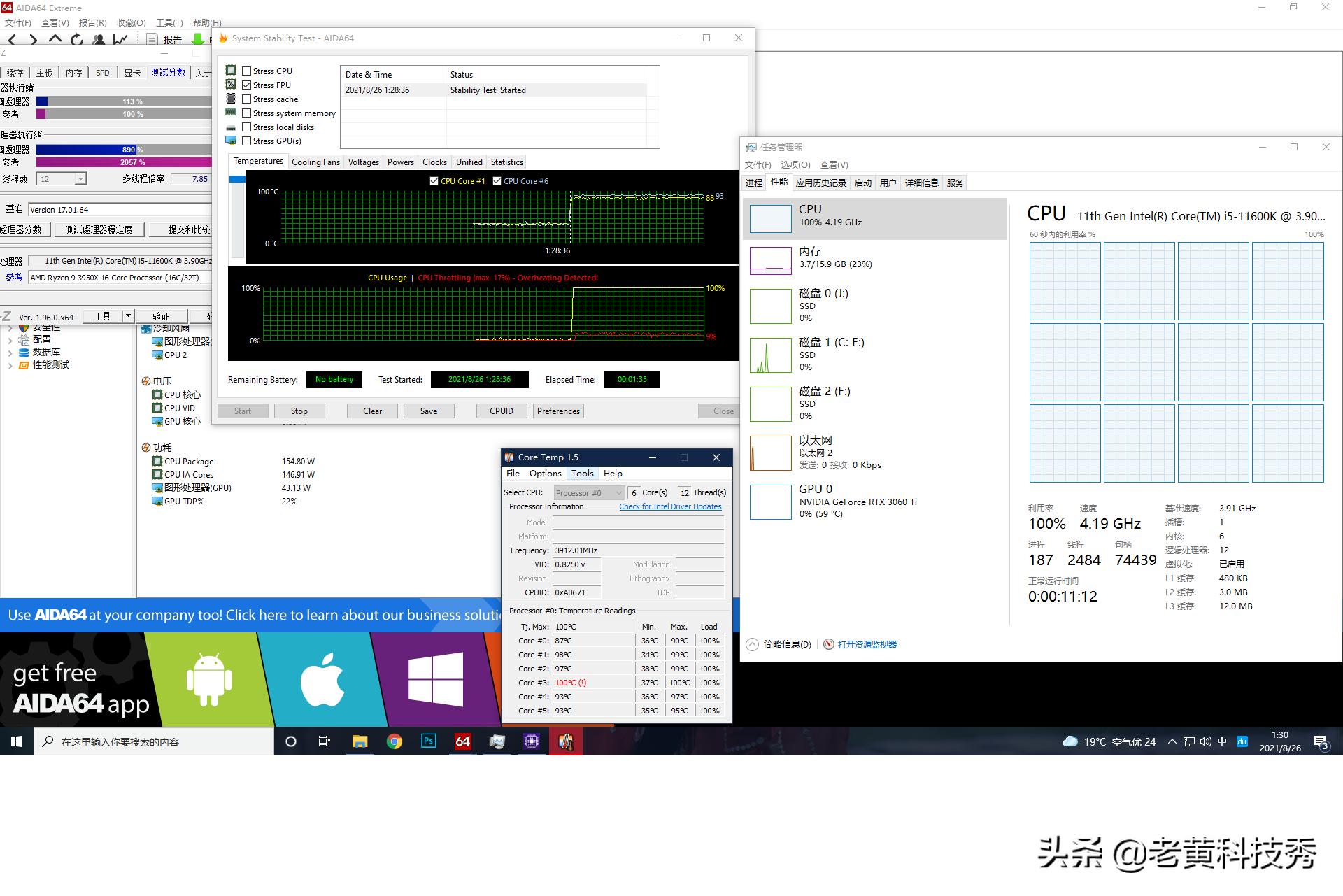Switch to the Cooling Fans tab

click(315, 162)
